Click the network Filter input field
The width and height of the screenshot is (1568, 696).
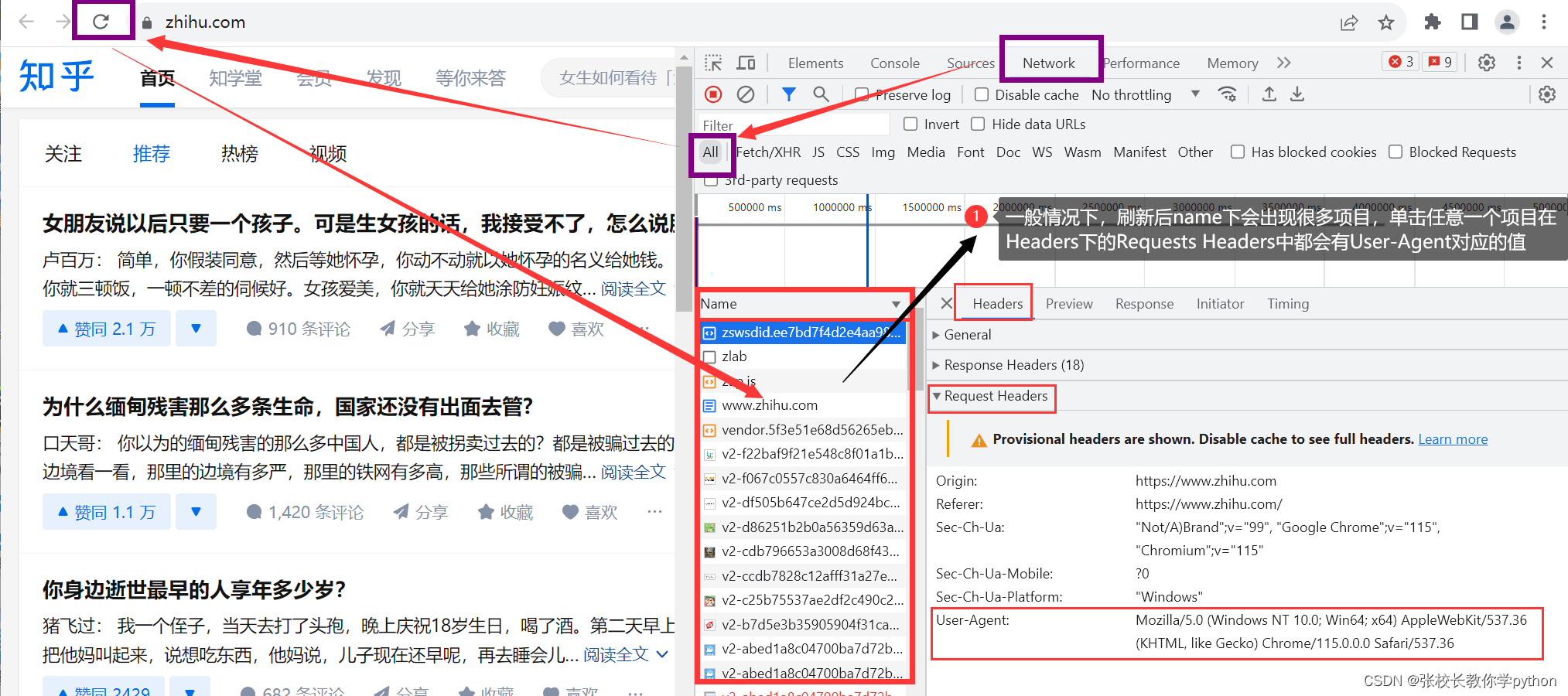(794, 125)
